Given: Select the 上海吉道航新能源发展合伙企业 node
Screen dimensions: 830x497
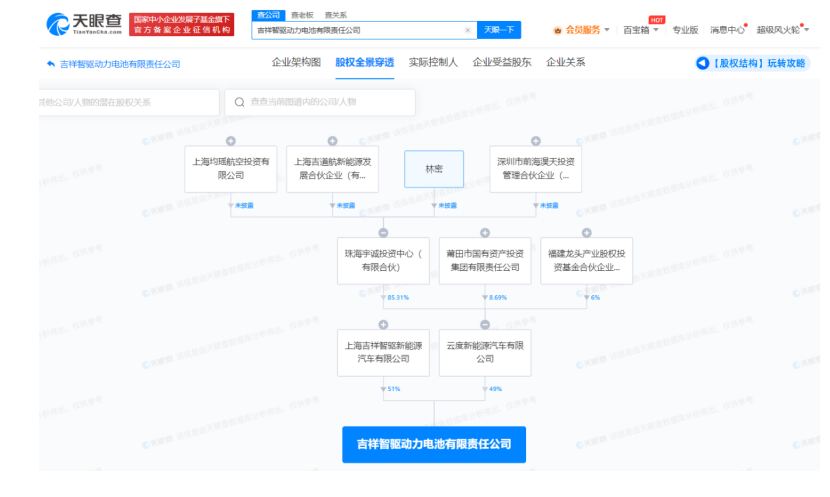Looking at the screenshot, I should pos(332,169).
